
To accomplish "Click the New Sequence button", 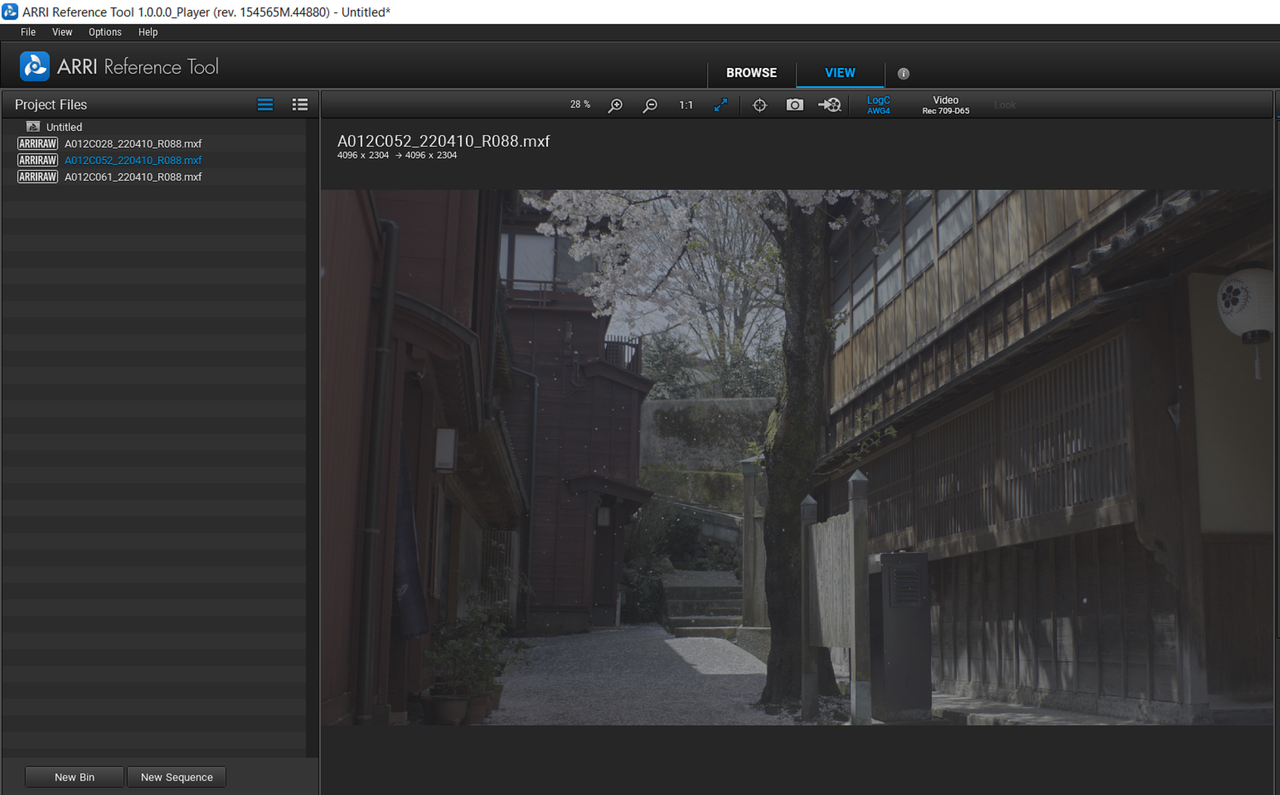I will (x=177, y=777).
